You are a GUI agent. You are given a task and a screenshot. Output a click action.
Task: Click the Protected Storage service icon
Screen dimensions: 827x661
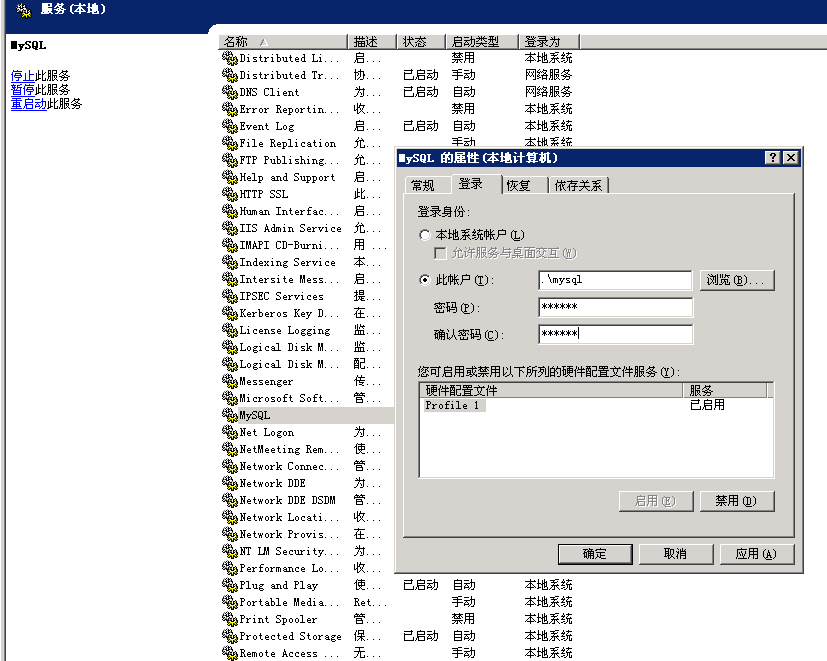(229, 636)
